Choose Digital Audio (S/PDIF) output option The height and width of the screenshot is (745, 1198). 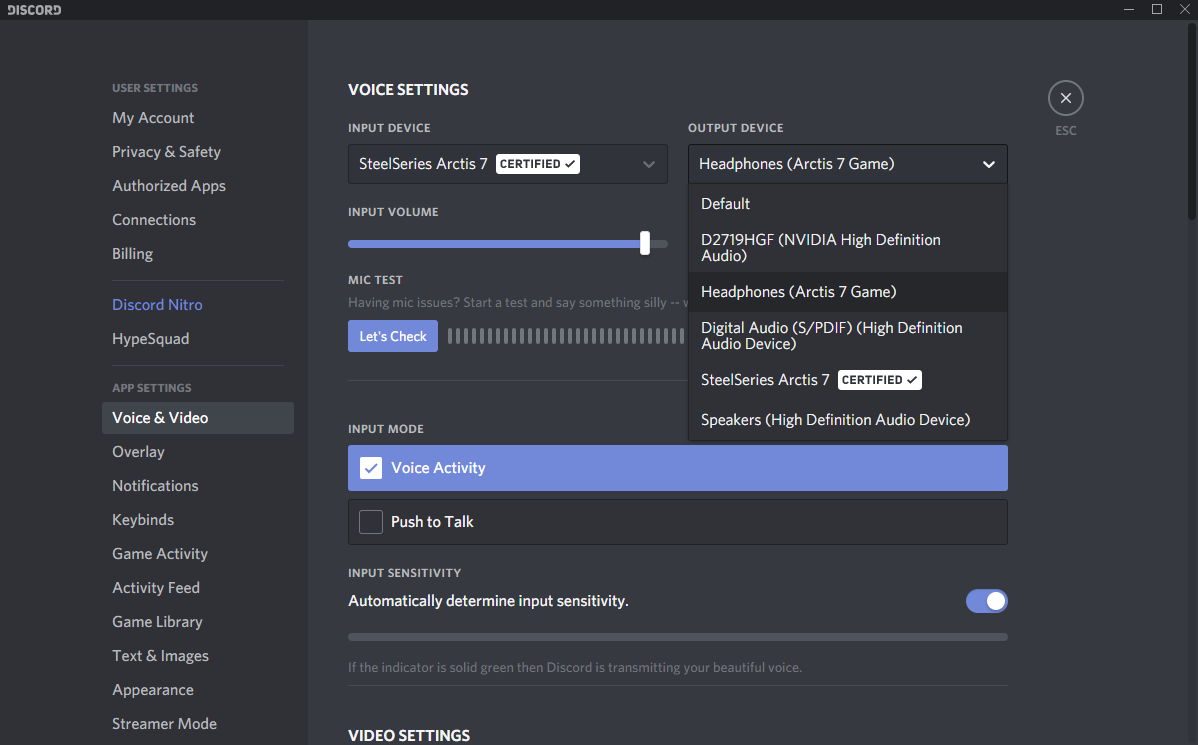(847, 335)
